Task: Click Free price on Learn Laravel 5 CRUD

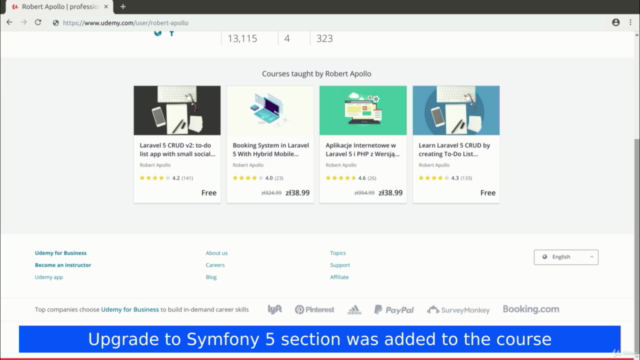Action: (x=488, y=193)
